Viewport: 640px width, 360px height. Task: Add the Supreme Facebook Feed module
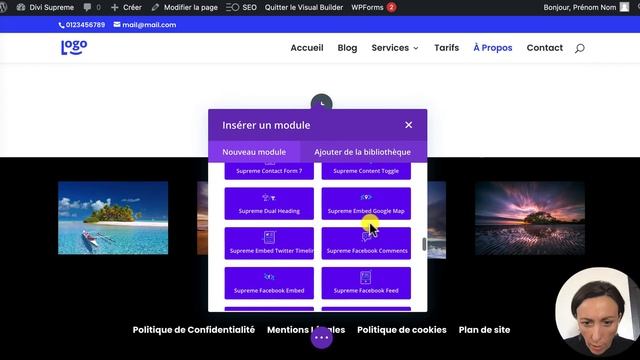pyautogui.click(x=366, y=283)
